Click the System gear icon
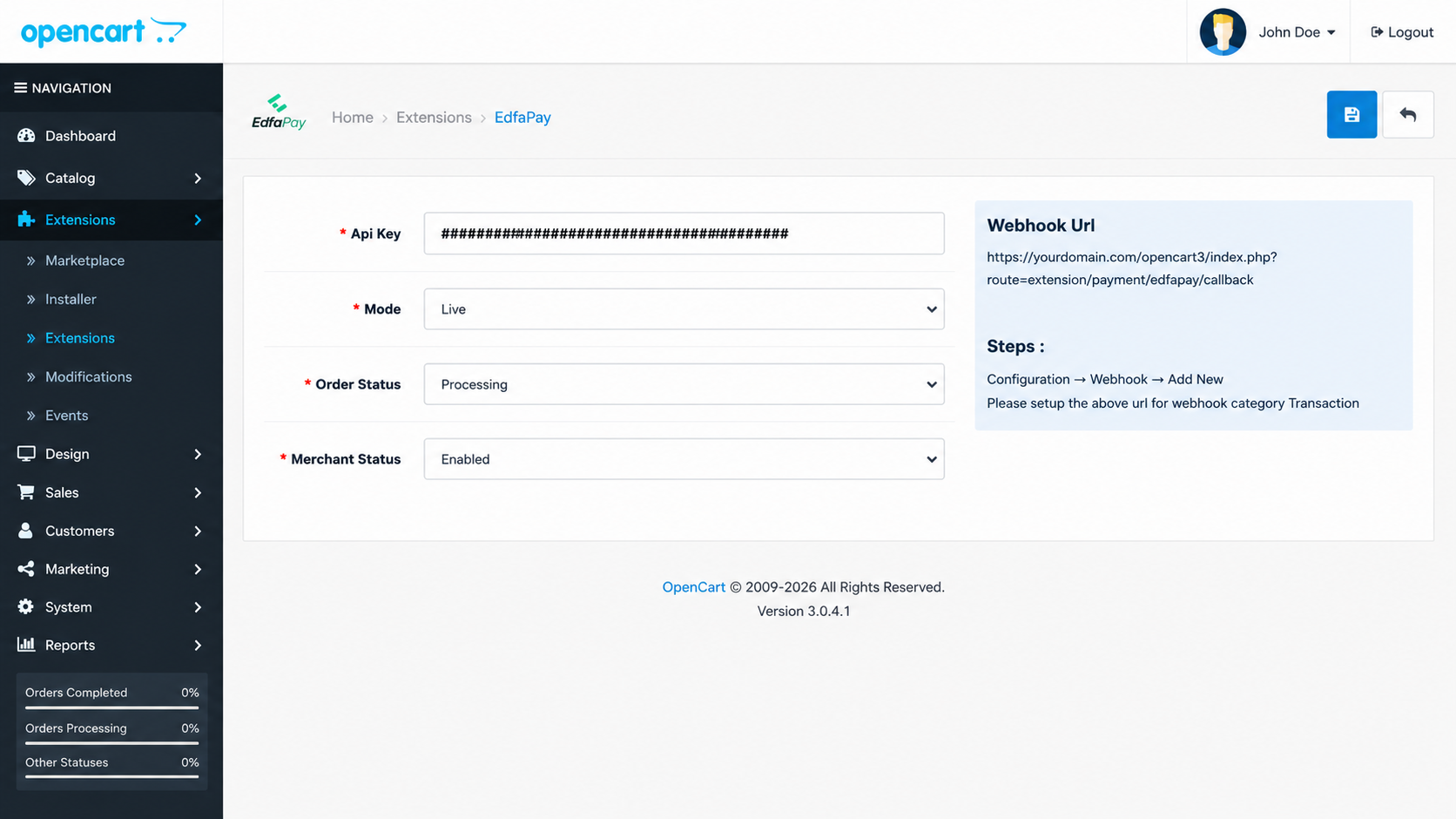This screenshot has width=1456, height=819. 26,606
